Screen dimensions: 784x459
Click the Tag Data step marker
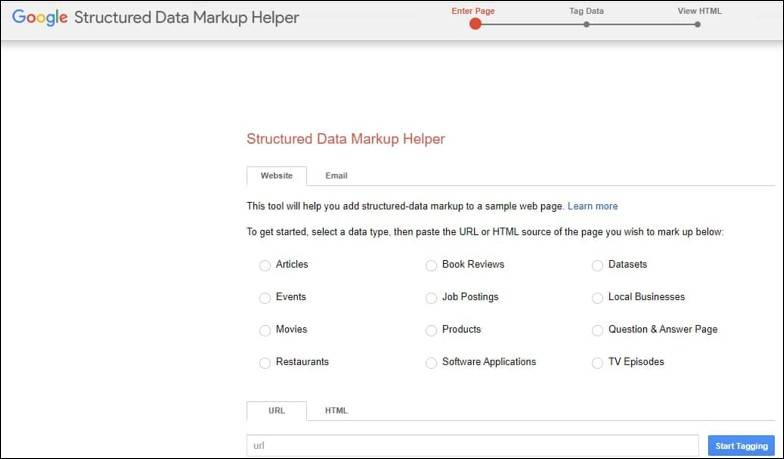coord(586,24)
